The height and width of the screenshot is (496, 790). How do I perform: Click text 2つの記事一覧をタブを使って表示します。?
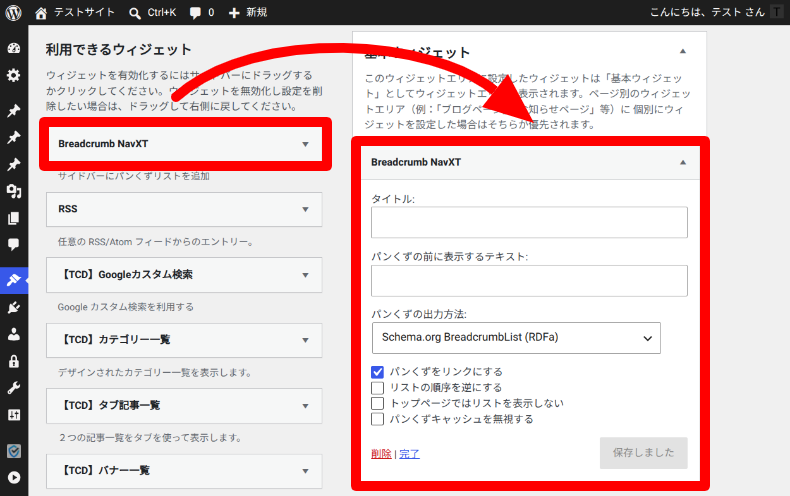coord(150,438)
